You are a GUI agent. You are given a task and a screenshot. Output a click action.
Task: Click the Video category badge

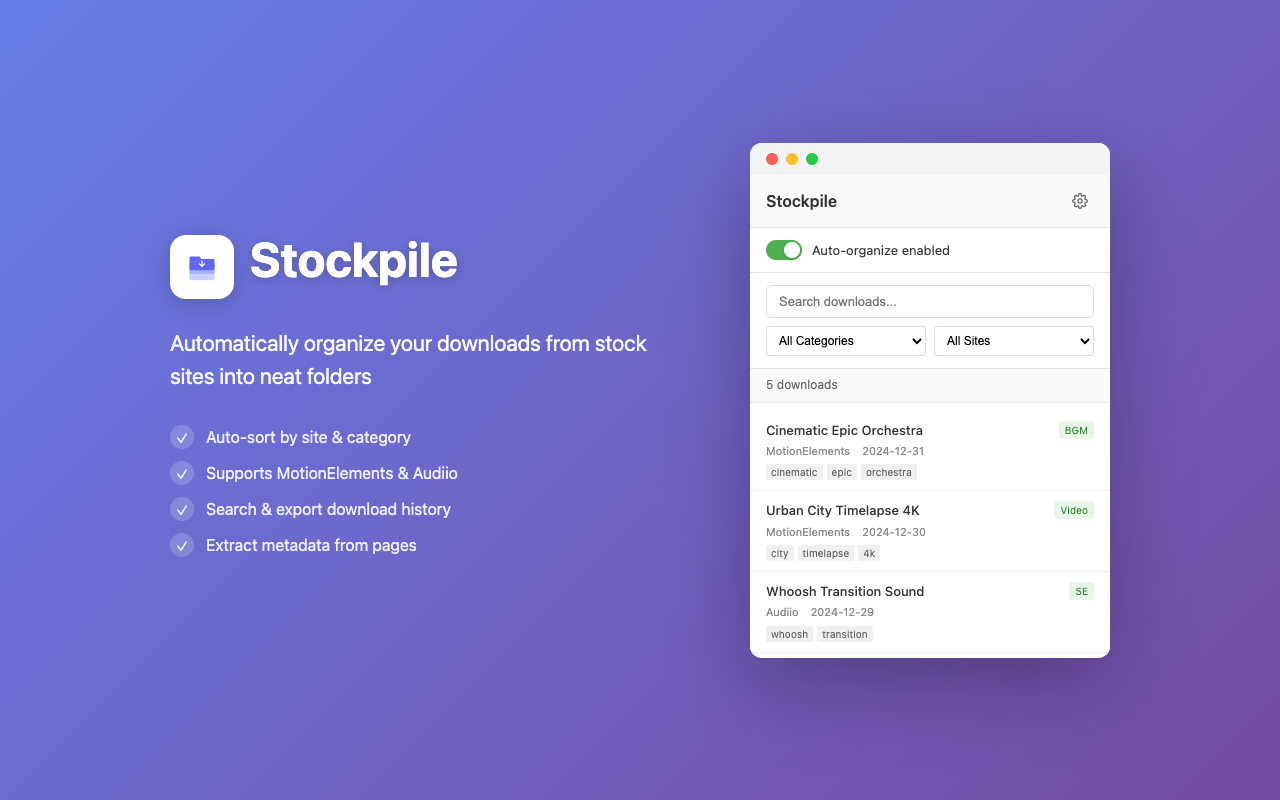[1074, 510]
